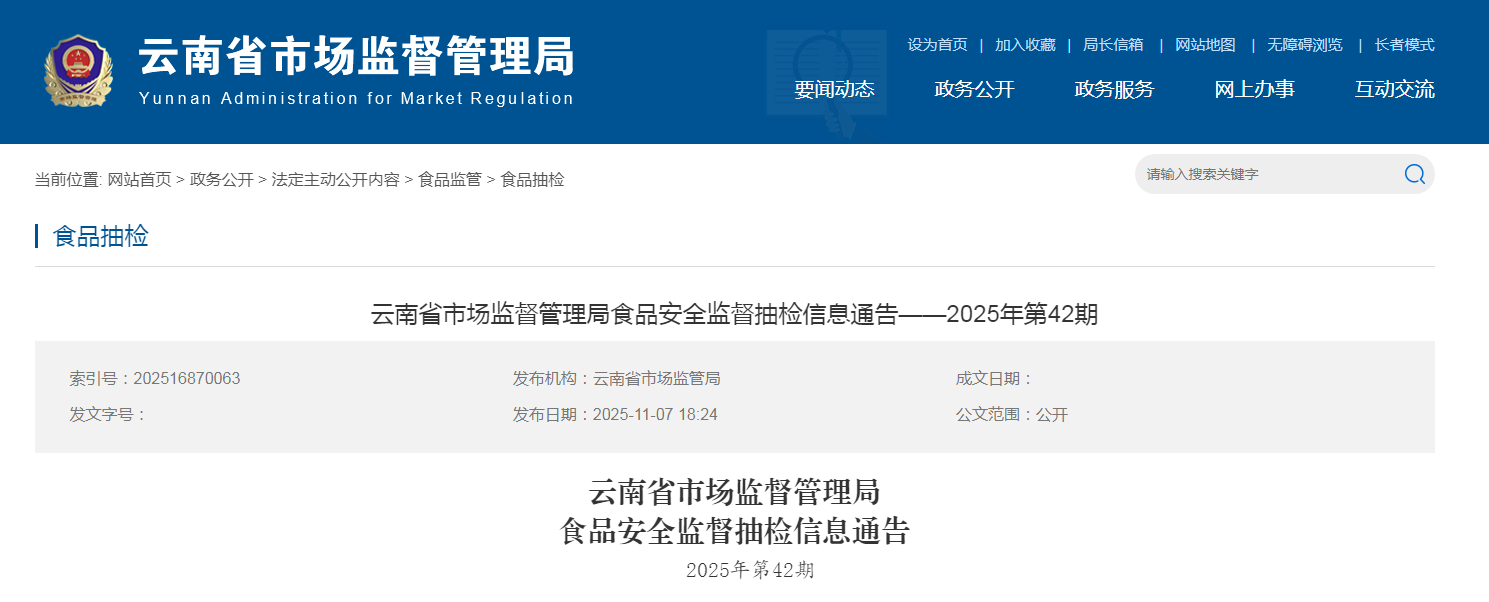Enable 无障碍浏览 mode
Viewport: 1489px width, 602px height.
(x=1305, y=45)
